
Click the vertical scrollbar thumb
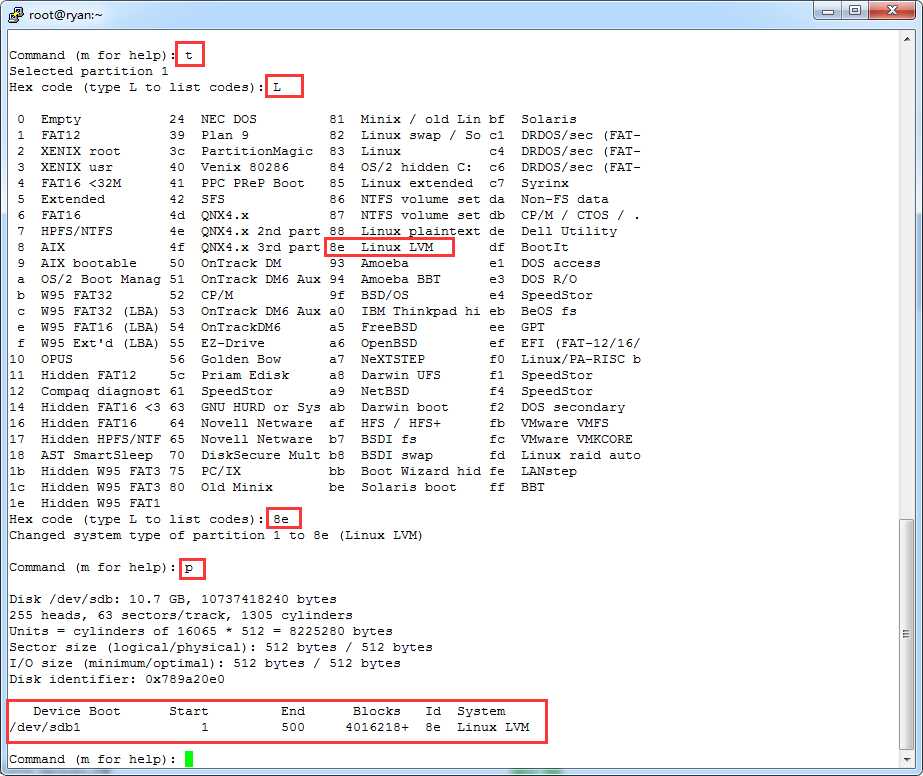click(x=907, y=634)
